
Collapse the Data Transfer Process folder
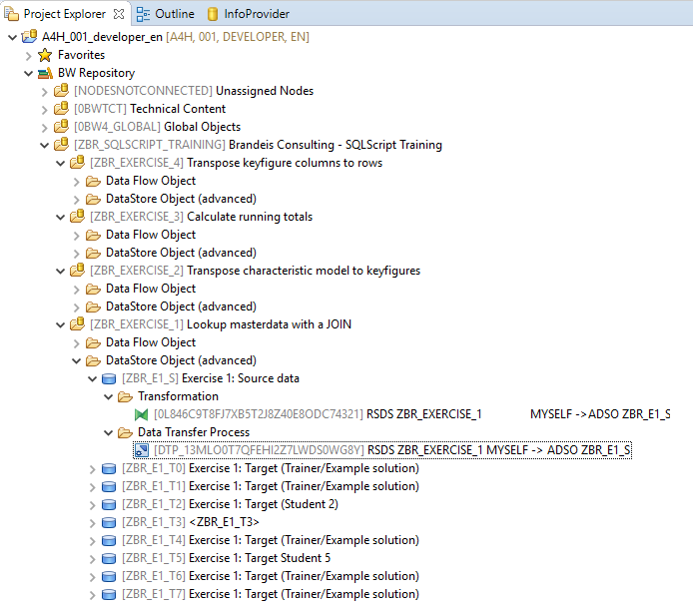(x=108, y=433)
